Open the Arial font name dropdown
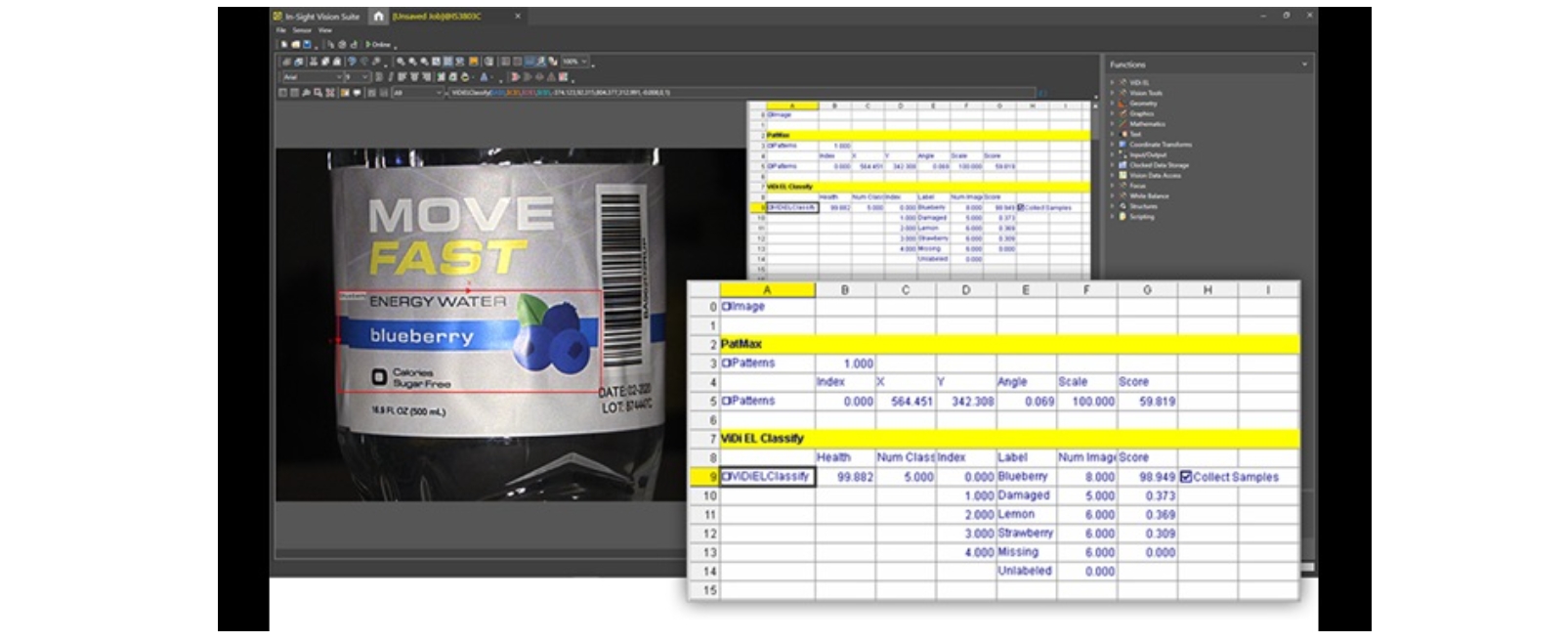The width and height of the screenshot is (1568, 642). coord(338,77)
